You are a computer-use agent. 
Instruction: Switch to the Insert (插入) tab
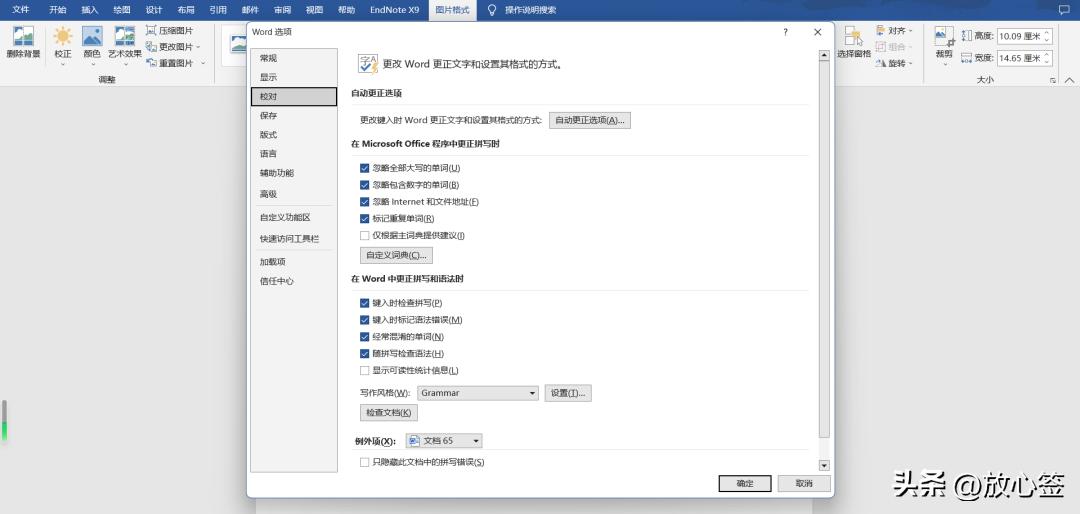click(x=90, y=10)
